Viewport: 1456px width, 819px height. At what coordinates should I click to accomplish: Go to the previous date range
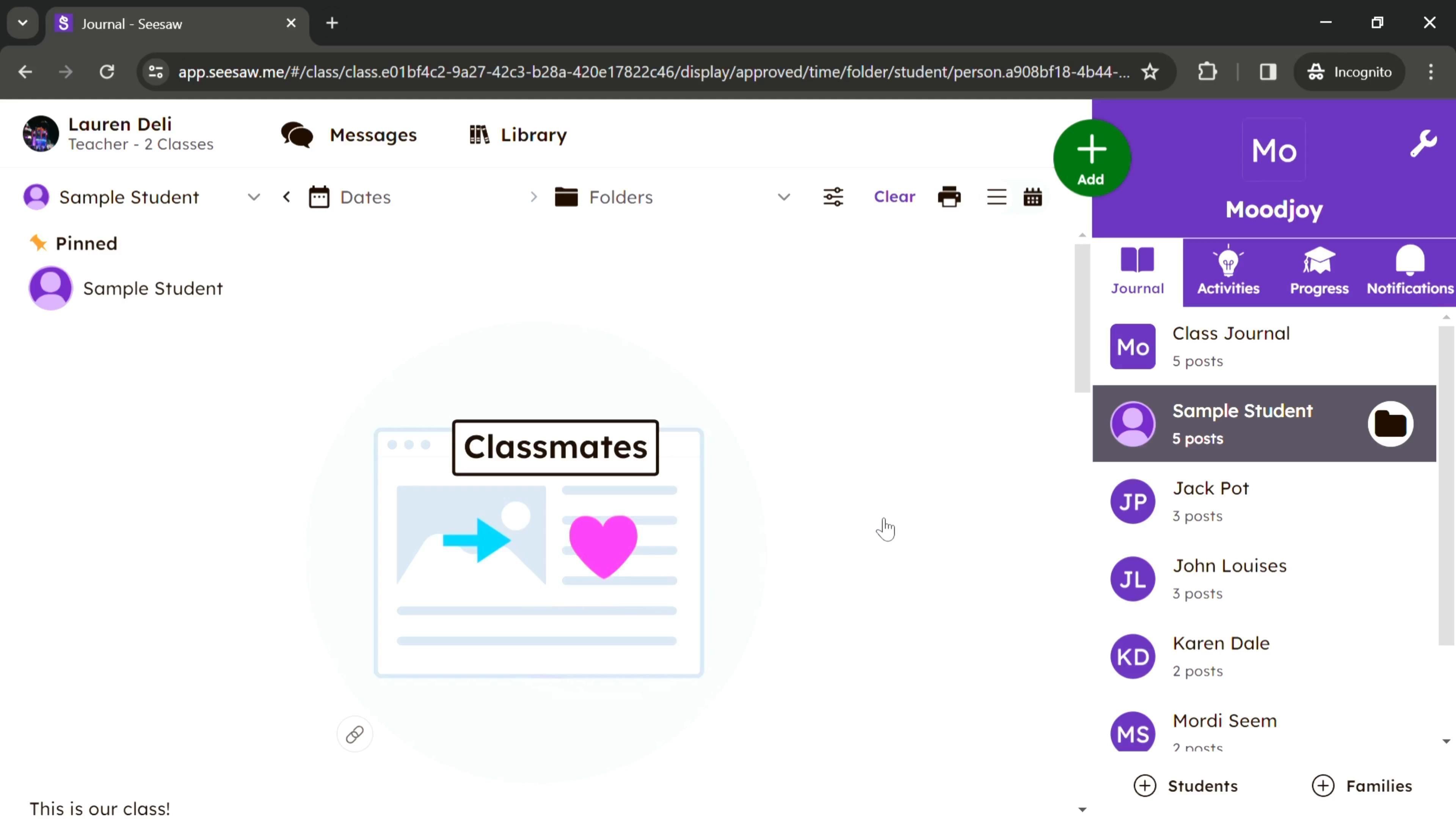[x=287, y=197]
